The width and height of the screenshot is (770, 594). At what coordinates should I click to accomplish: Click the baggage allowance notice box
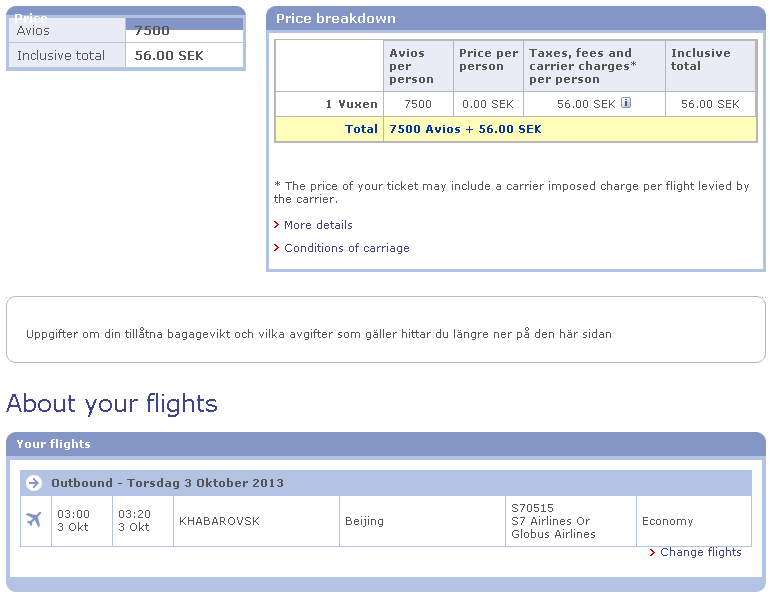coord(385,330)
